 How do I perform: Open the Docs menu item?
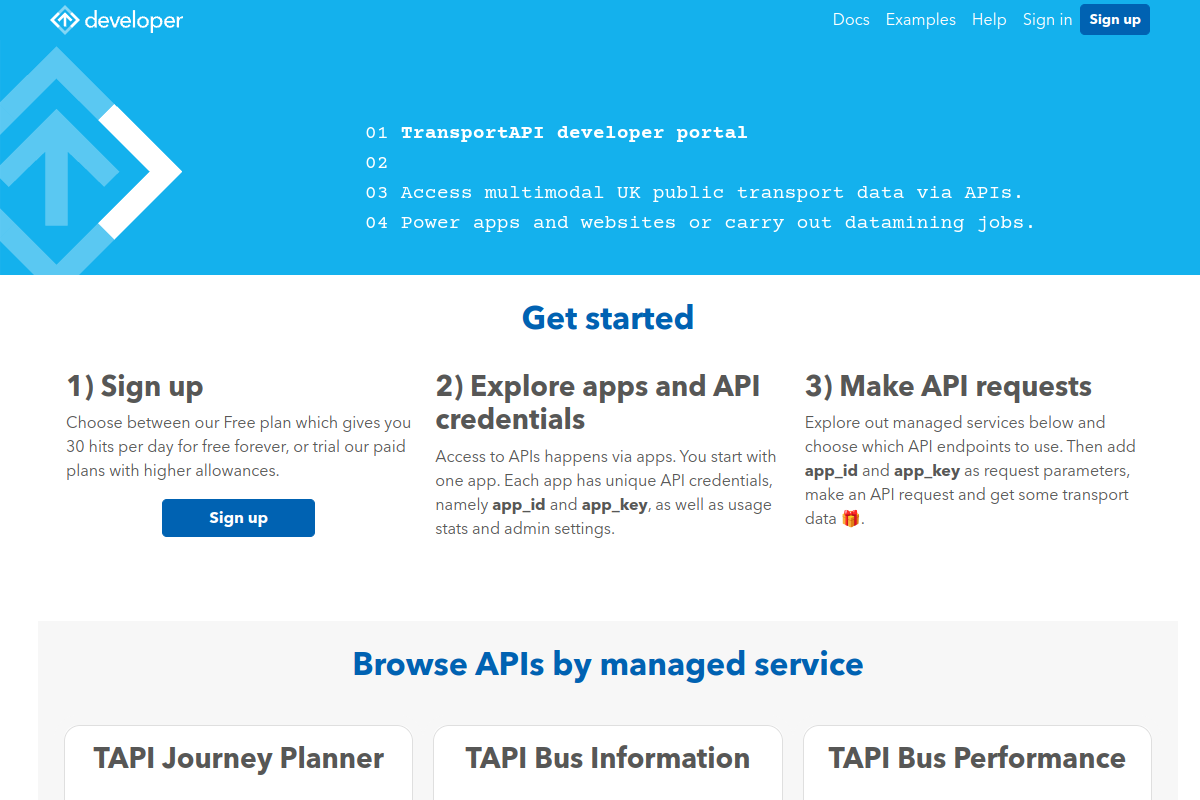(x=851, y=20)
